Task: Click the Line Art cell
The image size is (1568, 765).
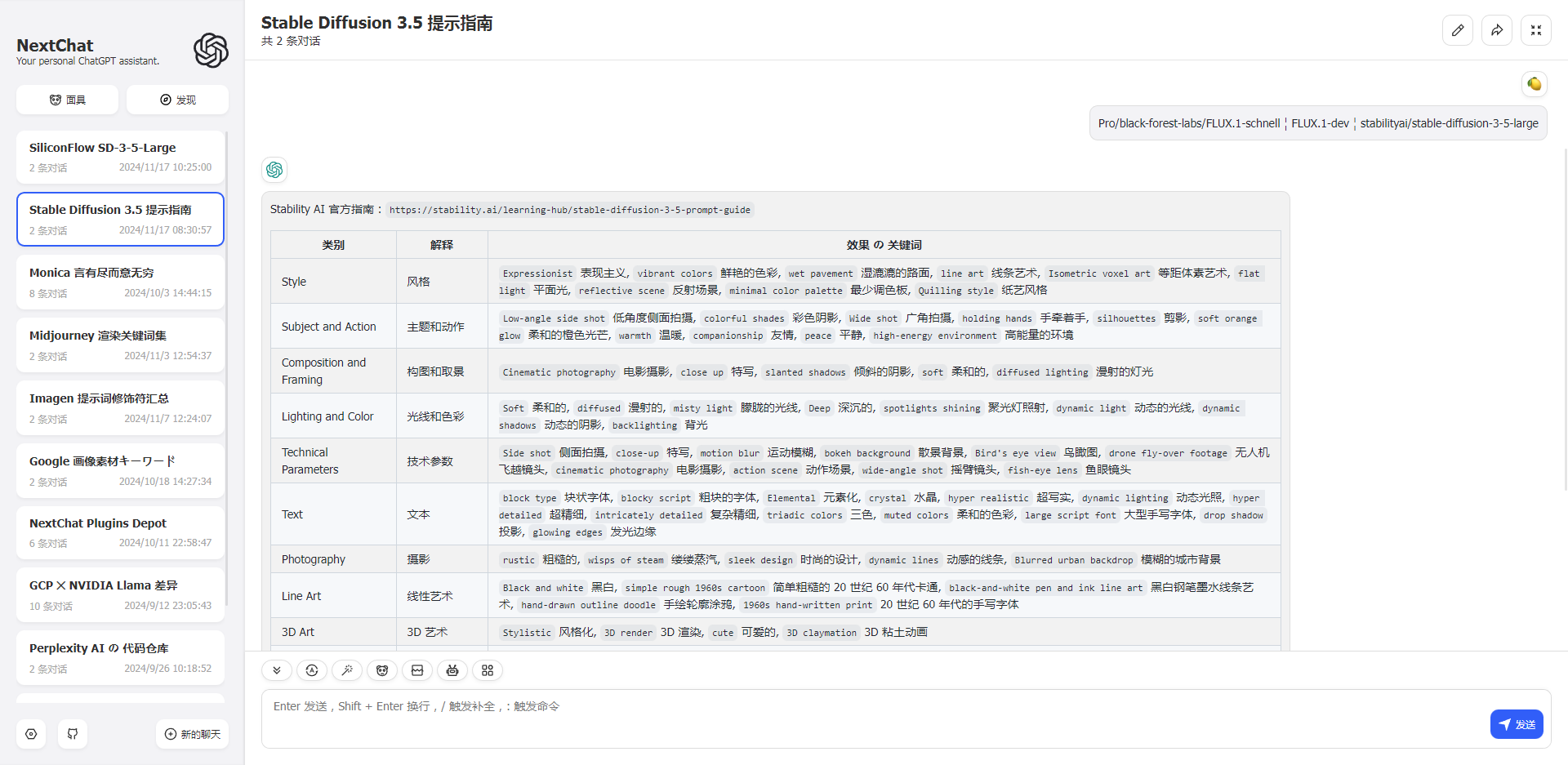Action: coord(333,596)
